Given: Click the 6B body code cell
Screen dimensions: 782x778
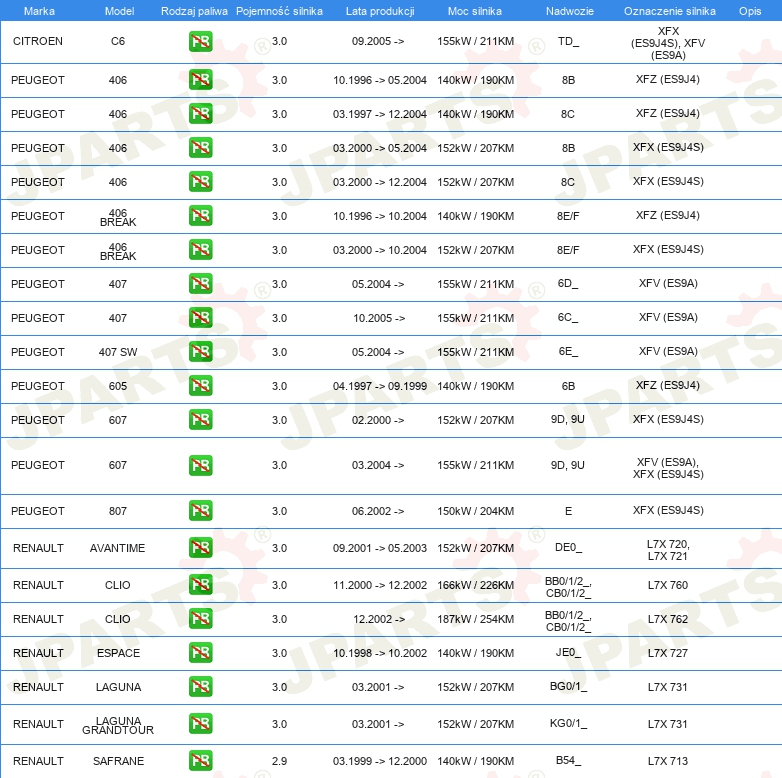Looking at the screenshot, I should pyautogui.click(x=568, y=386).
